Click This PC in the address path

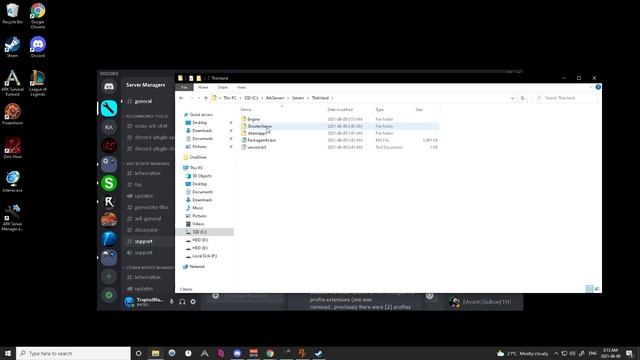click(x=230, y=98)
